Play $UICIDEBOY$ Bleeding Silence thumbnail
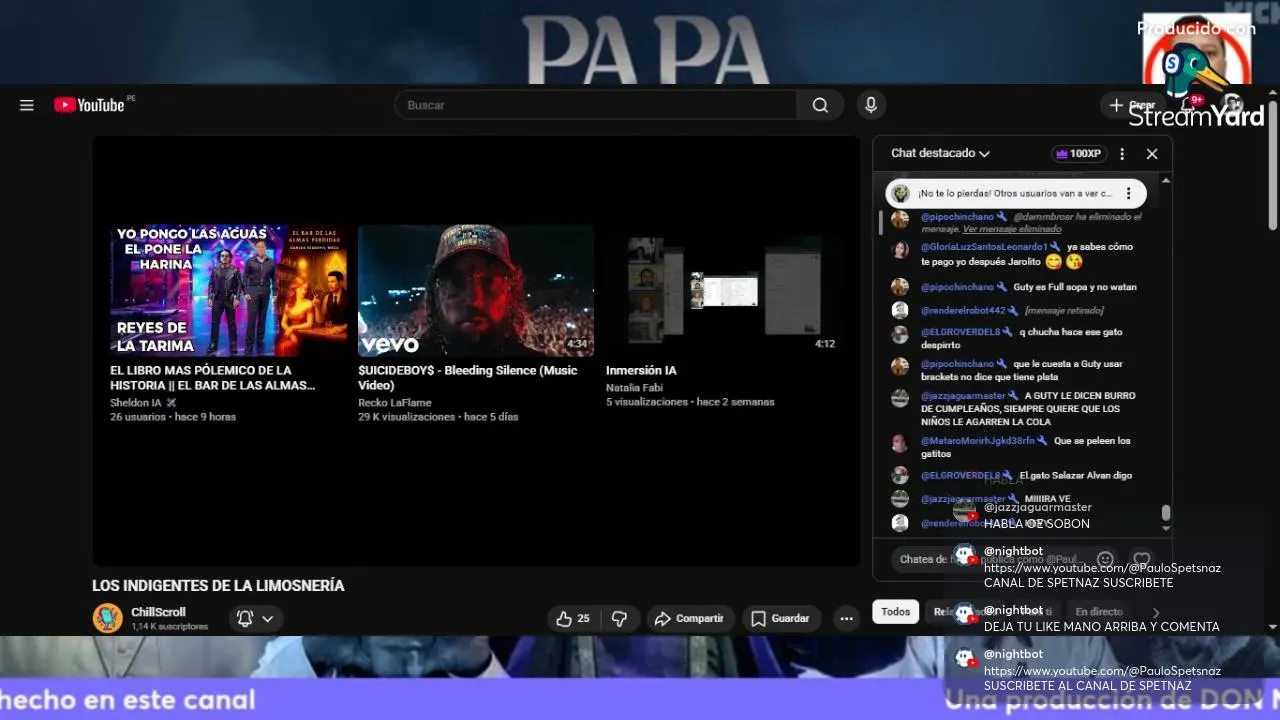 [x=476, y=290]
